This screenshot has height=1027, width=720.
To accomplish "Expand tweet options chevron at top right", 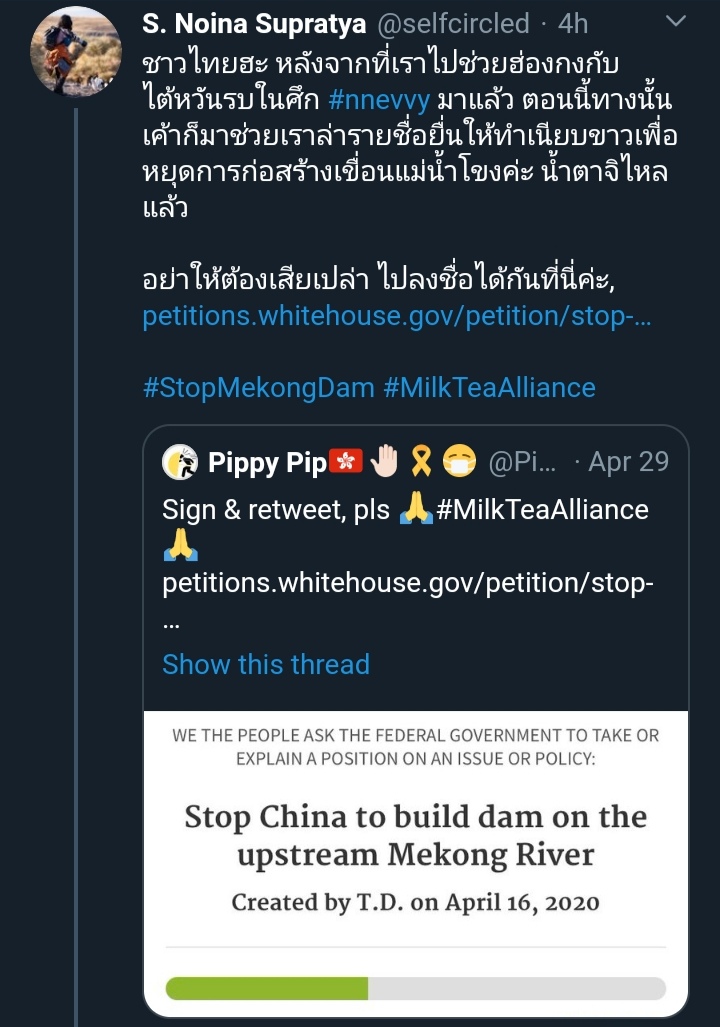I will click(x=676, y=20).
